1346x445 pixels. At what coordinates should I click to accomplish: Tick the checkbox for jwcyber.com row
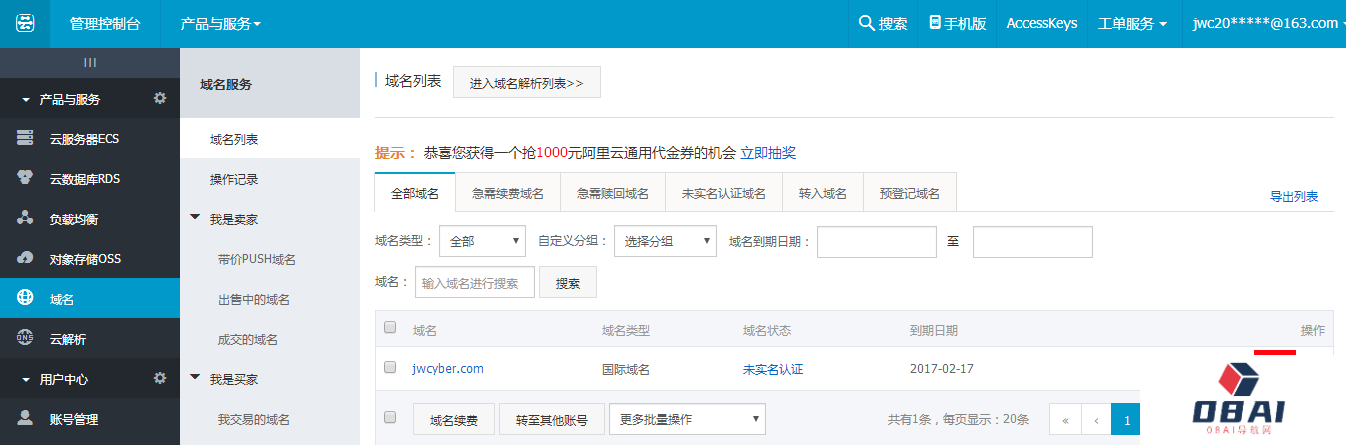[390, 367]
